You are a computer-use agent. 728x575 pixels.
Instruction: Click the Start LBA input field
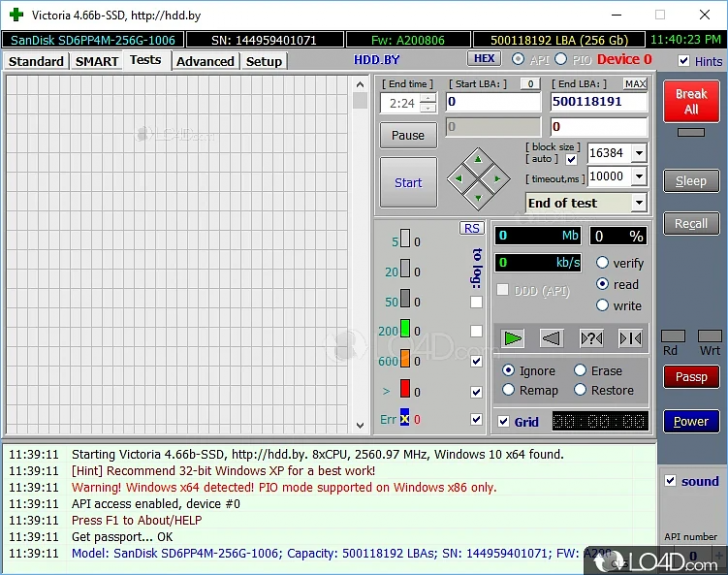tap(492, 102)
